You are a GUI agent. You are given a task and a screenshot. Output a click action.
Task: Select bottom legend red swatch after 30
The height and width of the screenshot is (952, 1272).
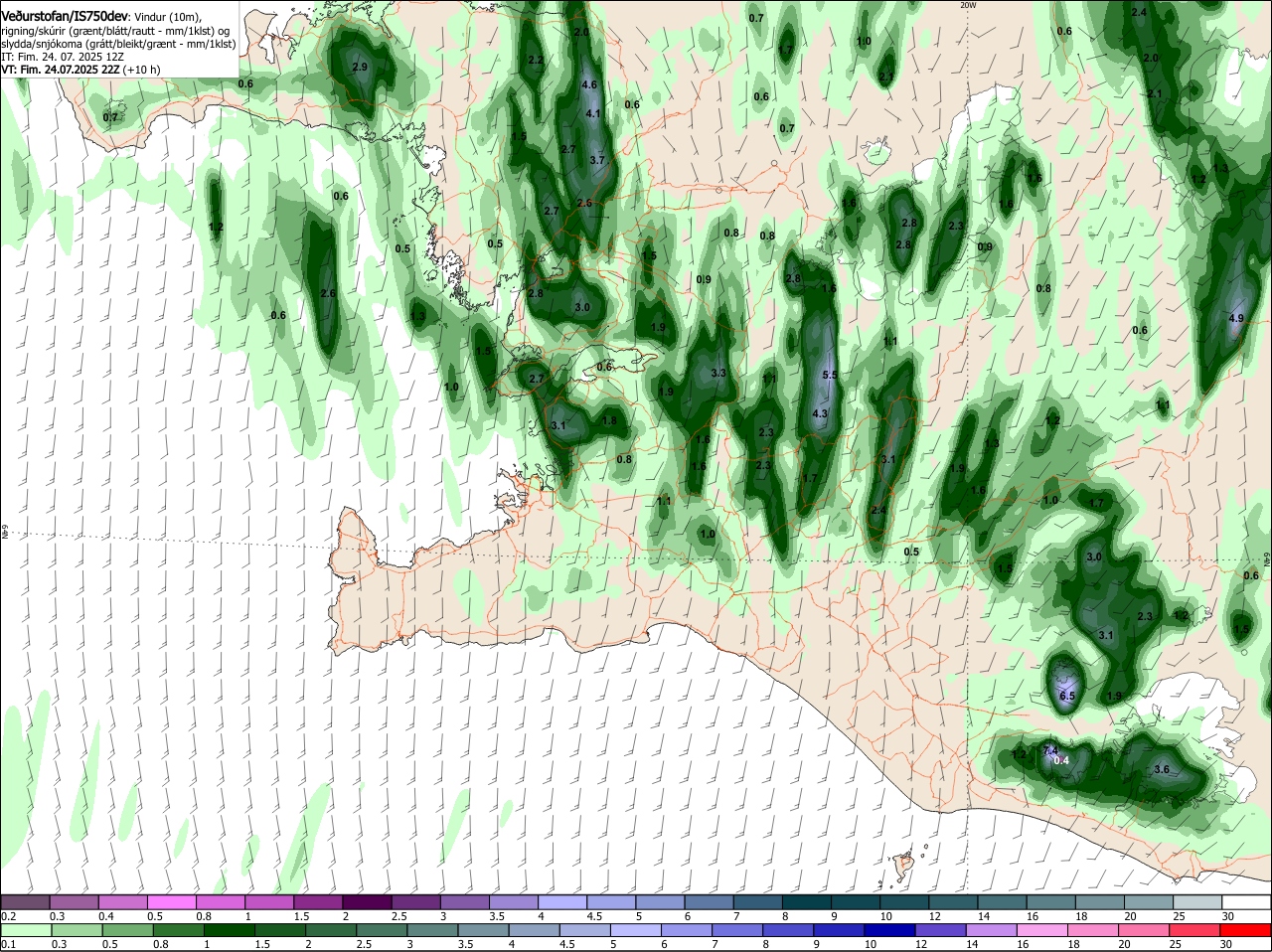[1244, 930]
